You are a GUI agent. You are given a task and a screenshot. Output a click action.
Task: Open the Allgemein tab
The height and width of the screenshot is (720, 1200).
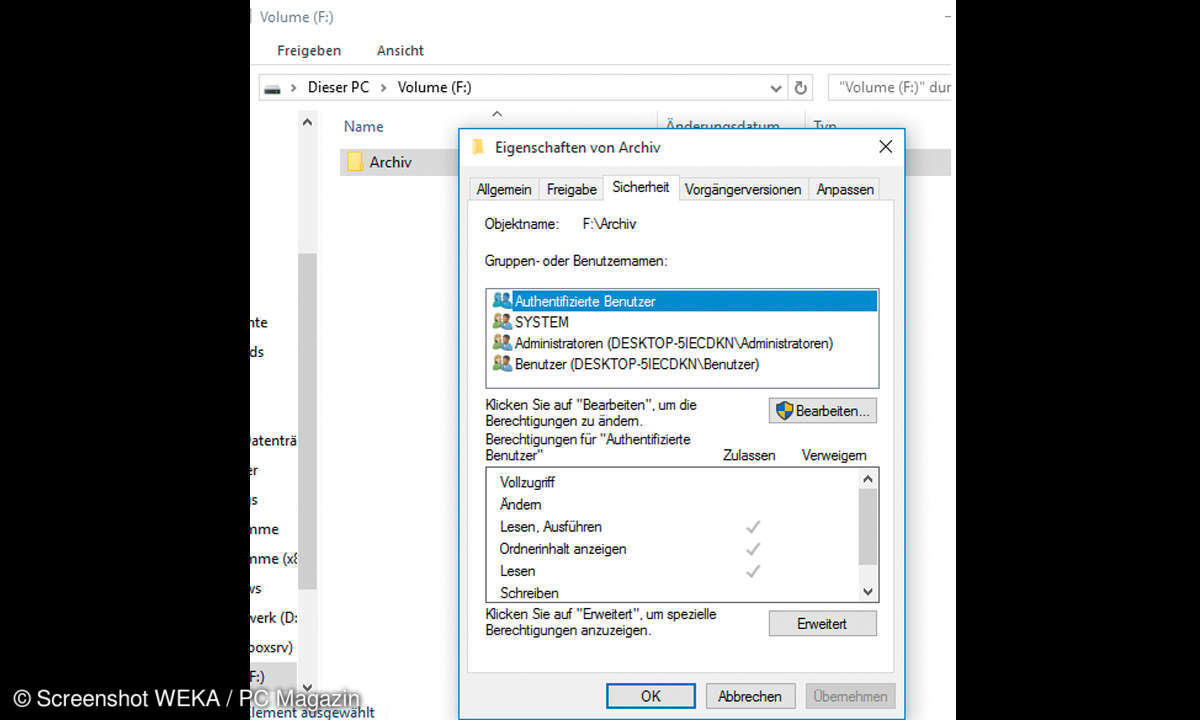coord(504,189)
